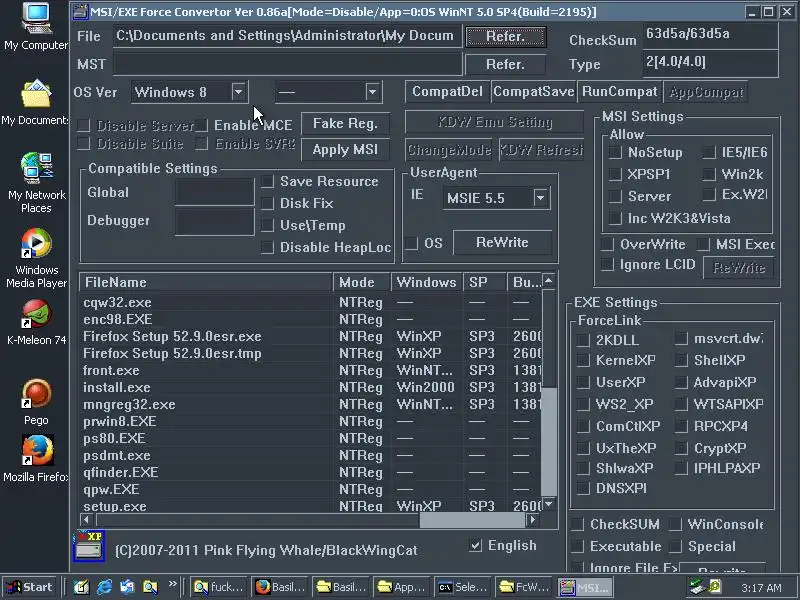800x600 pixels.
Task: Click the File path input field
Action: point(288,36)
